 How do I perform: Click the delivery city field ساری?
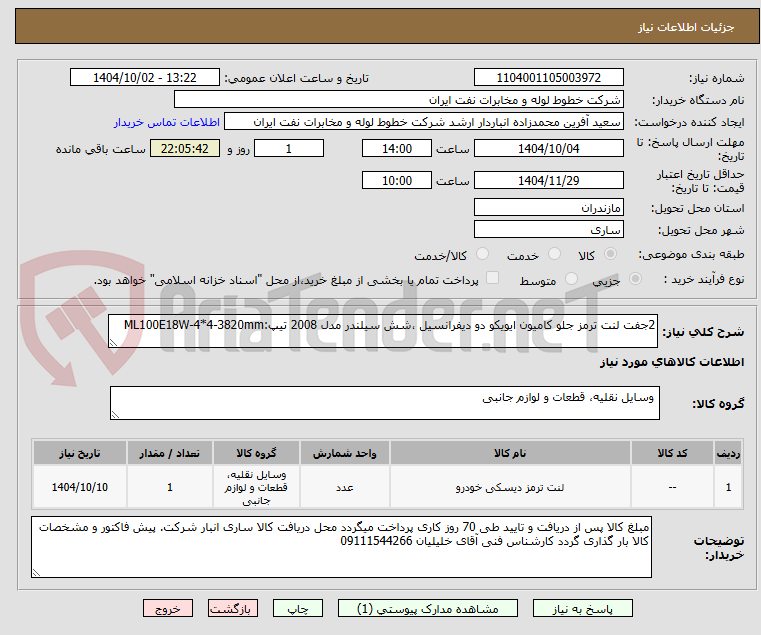549,230
